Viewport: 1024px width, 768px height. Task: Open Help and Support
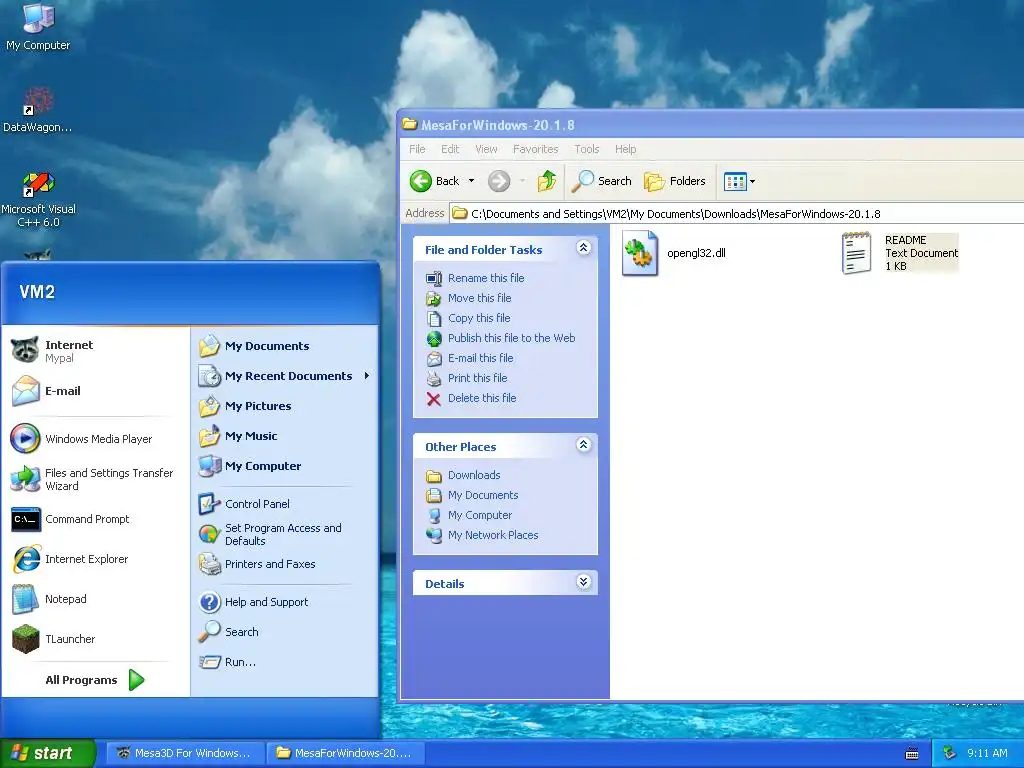[x=254, y=602]
